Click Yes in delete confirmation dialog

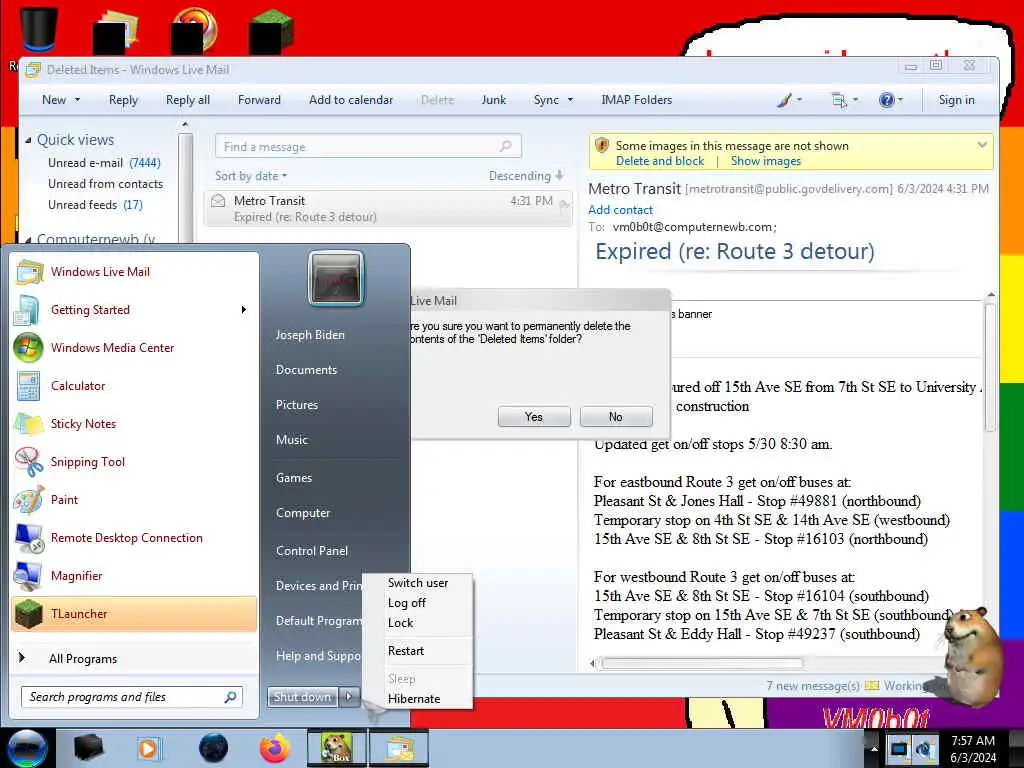[534, 417]
